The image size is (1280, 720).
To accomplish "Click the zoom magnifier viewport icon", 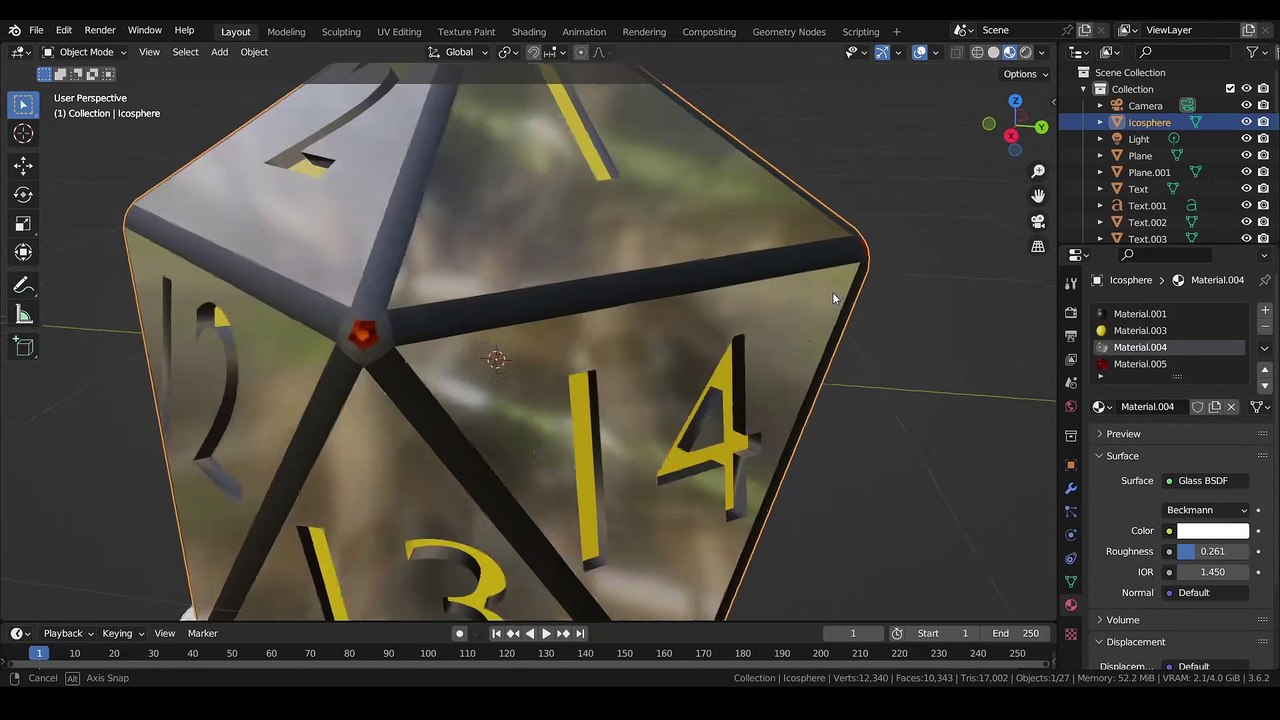I will click(1038, 172).
